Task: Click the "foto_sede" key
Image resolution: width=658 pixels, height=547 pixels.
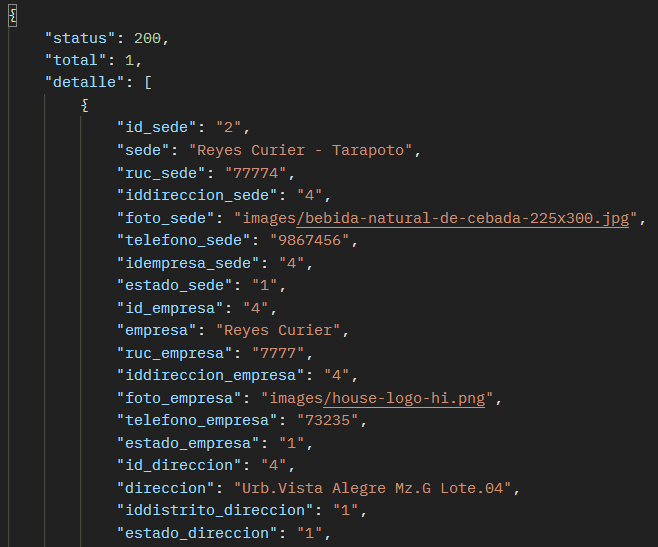Action: click(167, 218)
